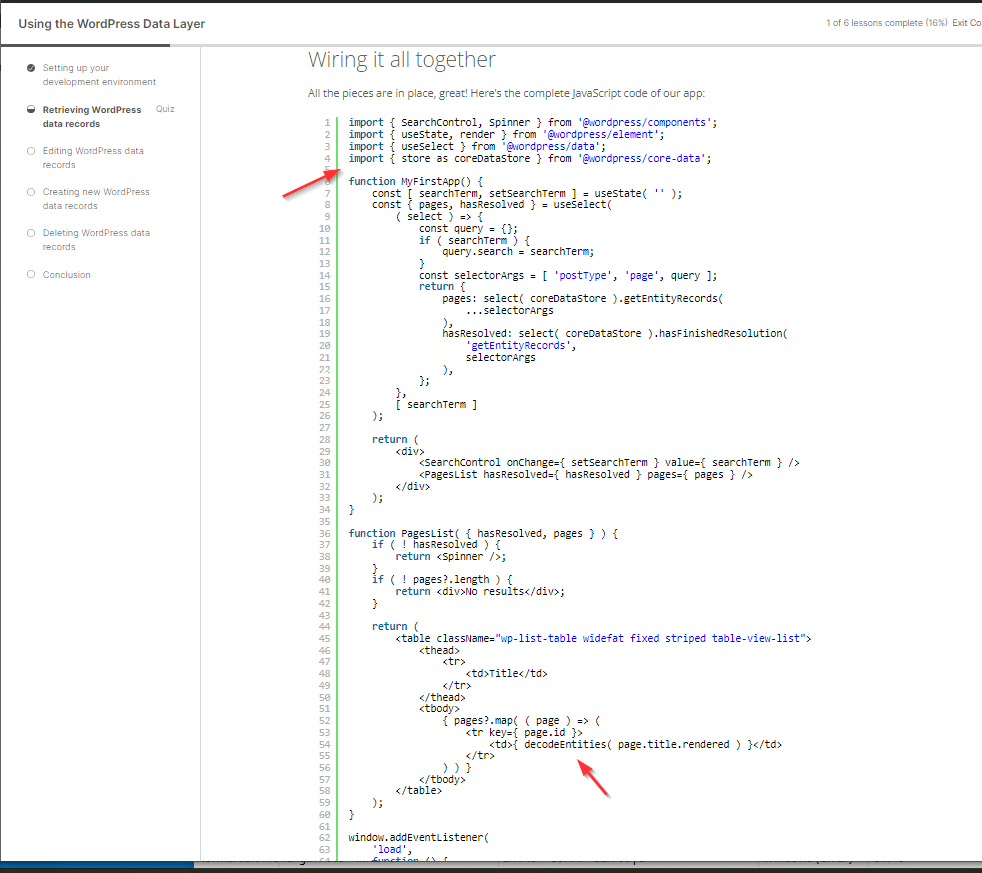Click the 'return <Spinner />;' code line
The width and height of the screenshot is (982, 873).
point(450,557)
